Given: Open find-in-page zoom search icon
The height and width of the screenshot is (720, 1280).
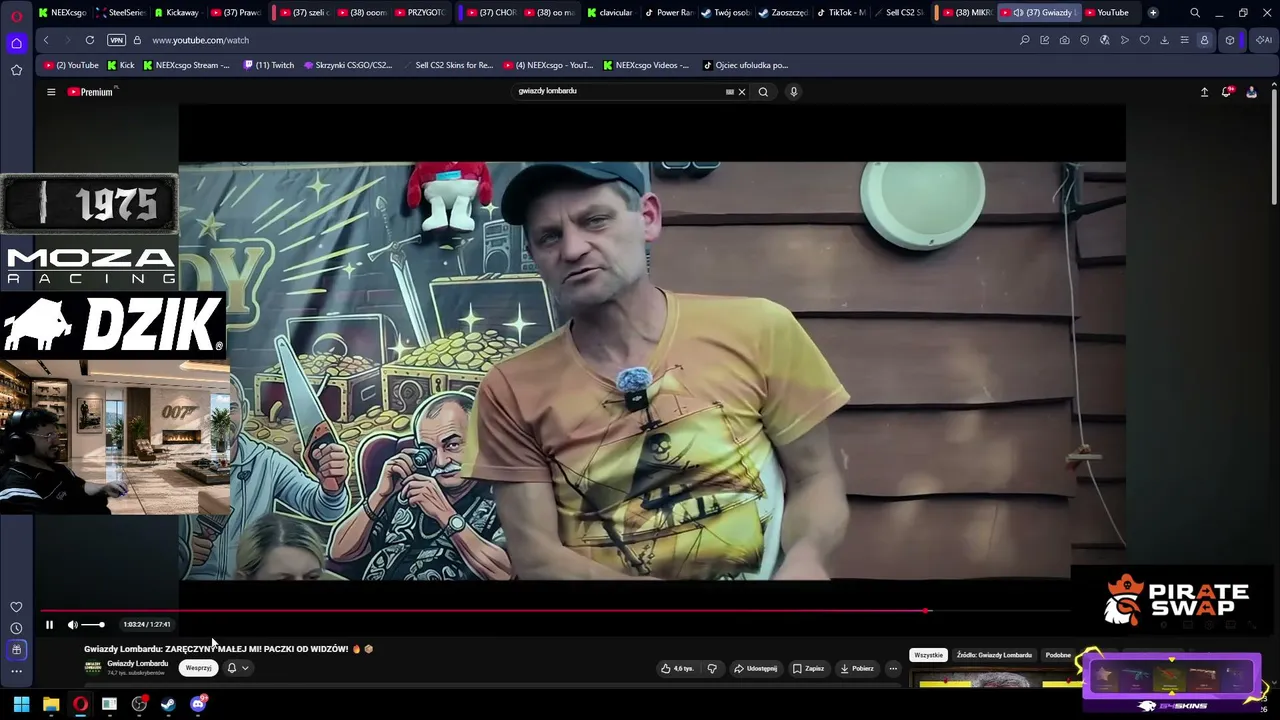Looking at the screenshot, I should pyautogui.click(x=1025, y=40).
